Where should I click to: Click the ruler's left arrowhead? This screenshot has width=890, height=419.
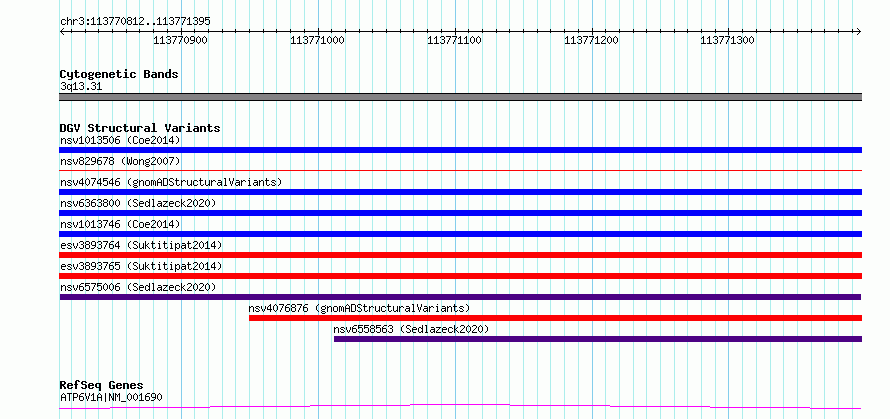tap(62, 31)
